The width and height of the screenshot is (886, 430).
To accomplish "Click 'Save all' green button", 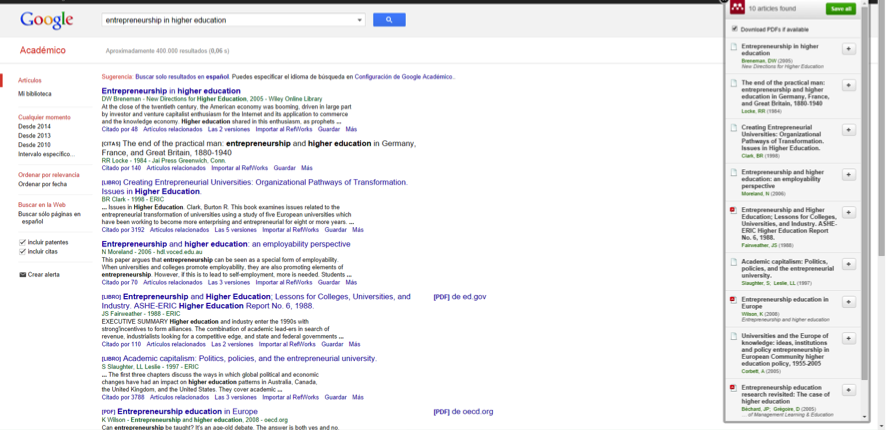I will (841, 9).
